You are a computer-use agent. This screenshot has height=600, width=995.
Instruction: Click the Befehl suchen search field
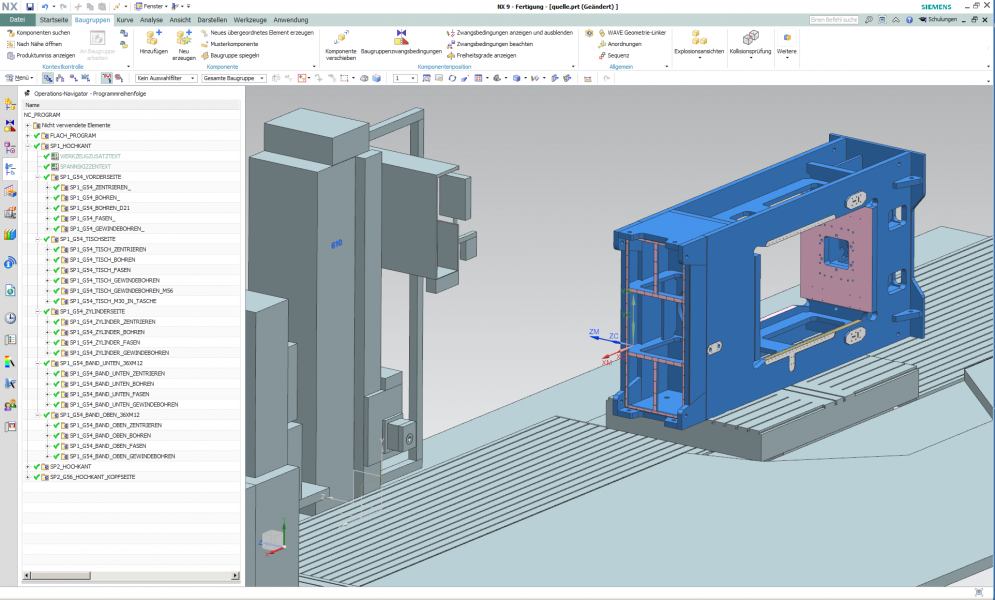(x=832, y=19)
